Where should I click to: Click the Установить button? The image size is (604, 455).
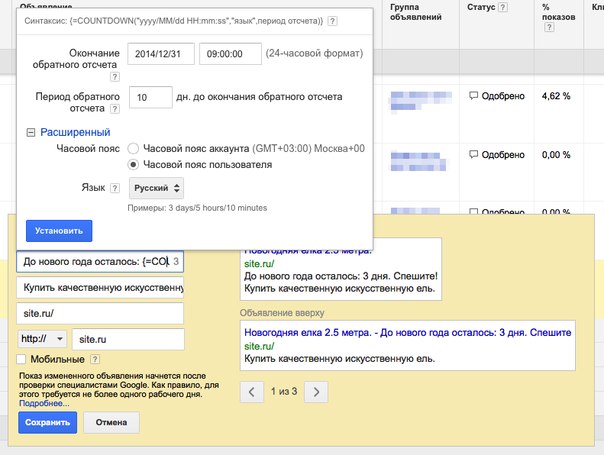tap(59, 231)
